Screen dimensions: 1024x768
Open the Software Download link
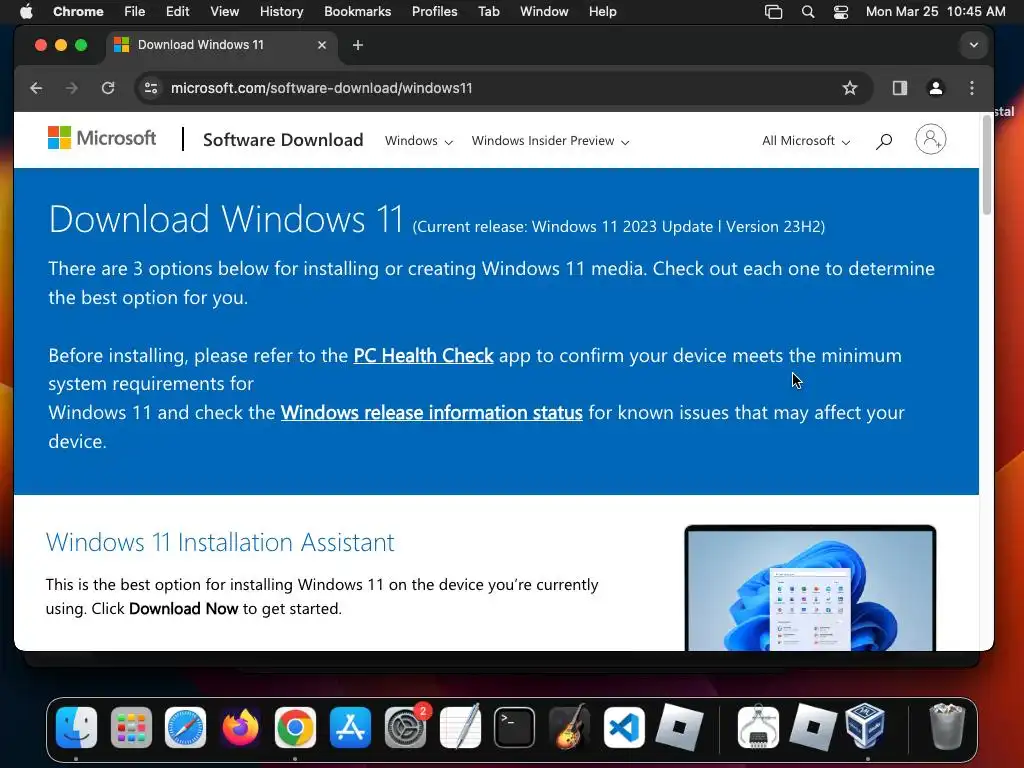(x=283, y=140)
